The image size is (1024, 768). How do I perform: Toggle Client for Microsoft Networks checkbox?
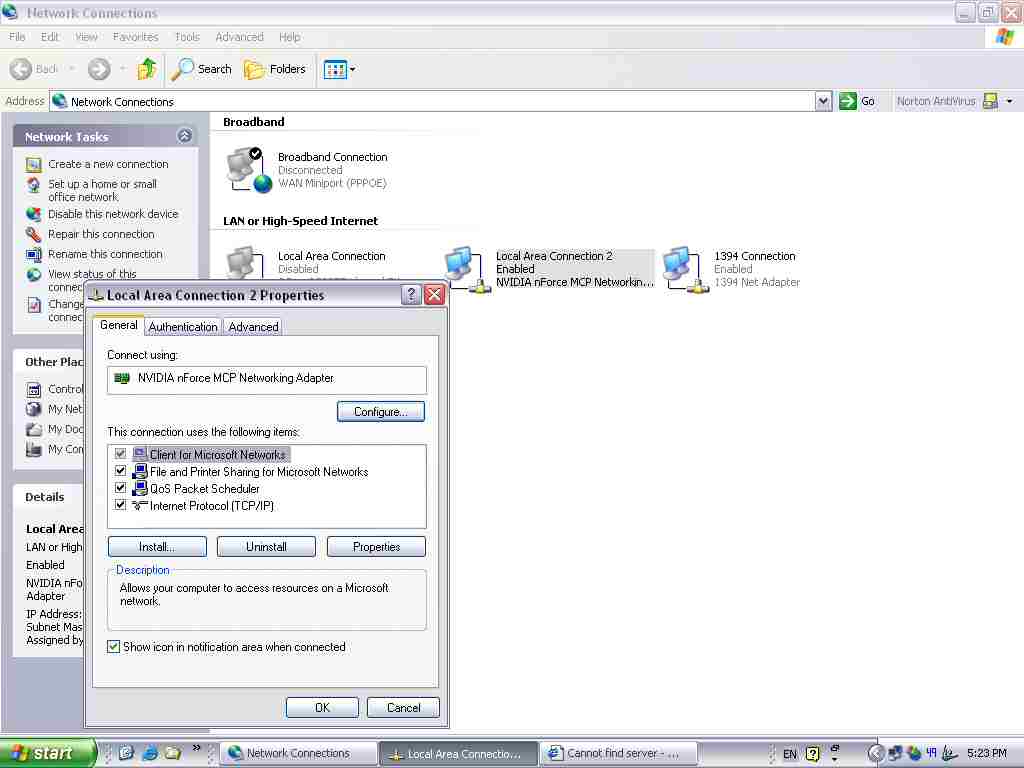coord(120,454)
